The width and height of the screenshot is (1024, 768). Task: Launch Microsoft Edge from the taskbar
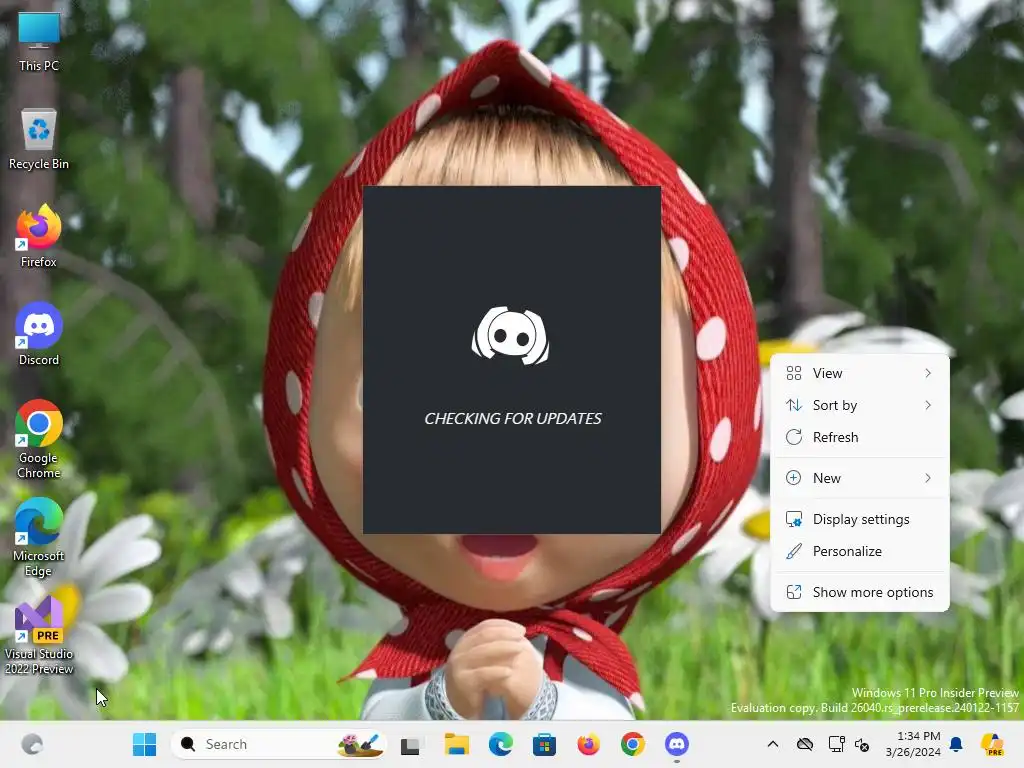(x=501, y=744)
